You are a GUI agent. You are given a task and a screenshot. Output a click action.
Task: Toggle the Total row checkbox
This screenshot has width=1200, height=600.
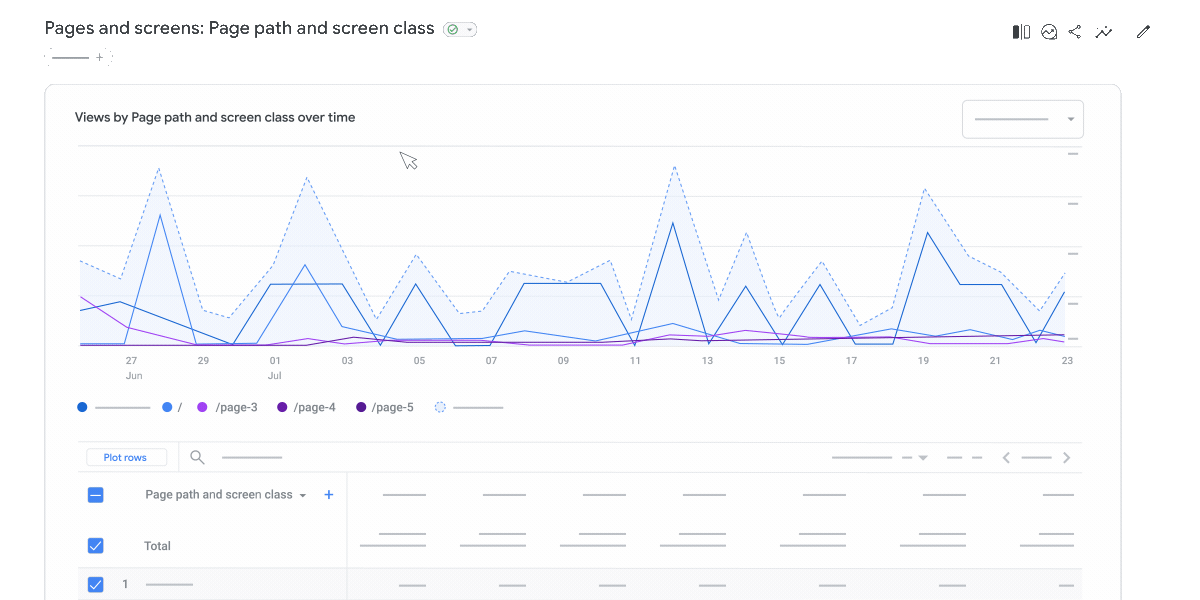pos(95,545)
